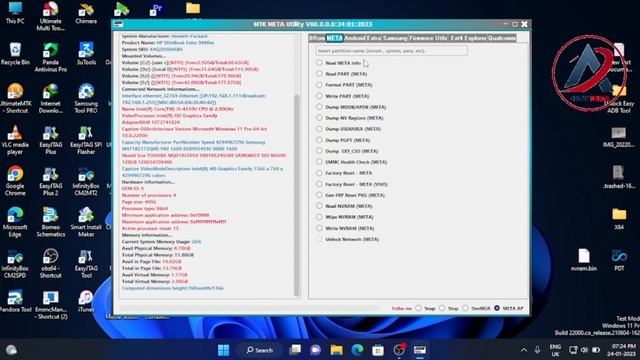Open iTunes desktop icon
This screenshot has width=640, height=360.
86,301
